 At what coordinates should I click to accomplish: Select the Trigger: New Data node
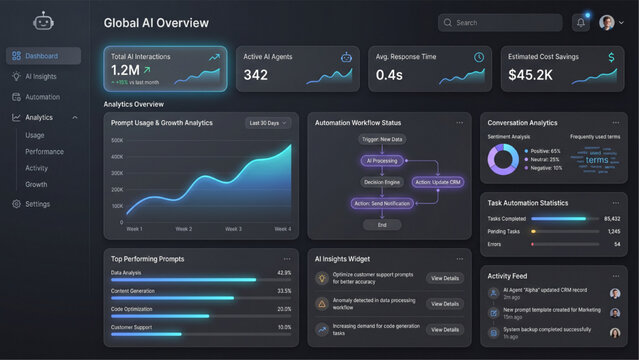point(382,139)
